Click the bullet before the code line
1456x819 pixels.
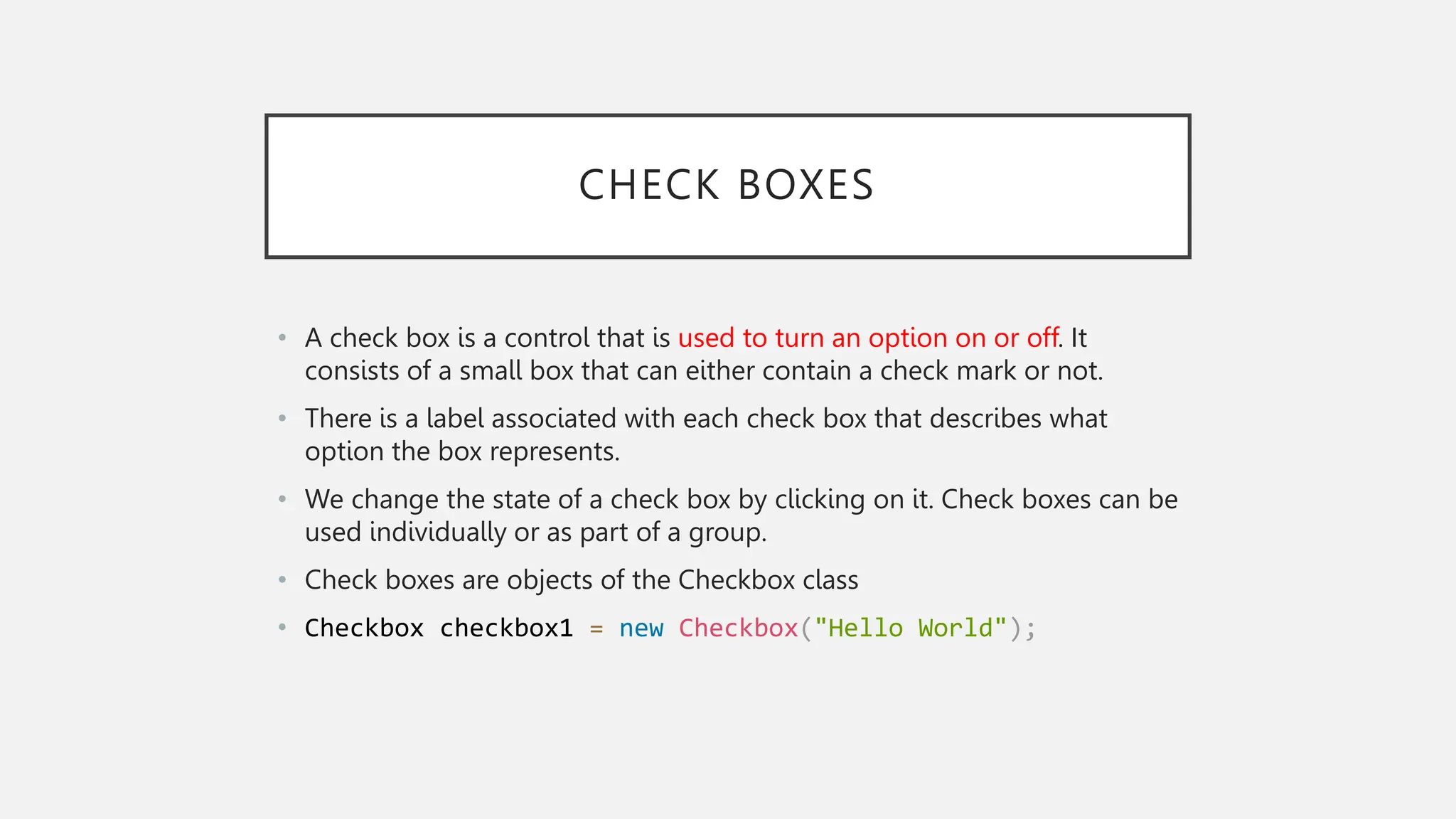point(282,628)
